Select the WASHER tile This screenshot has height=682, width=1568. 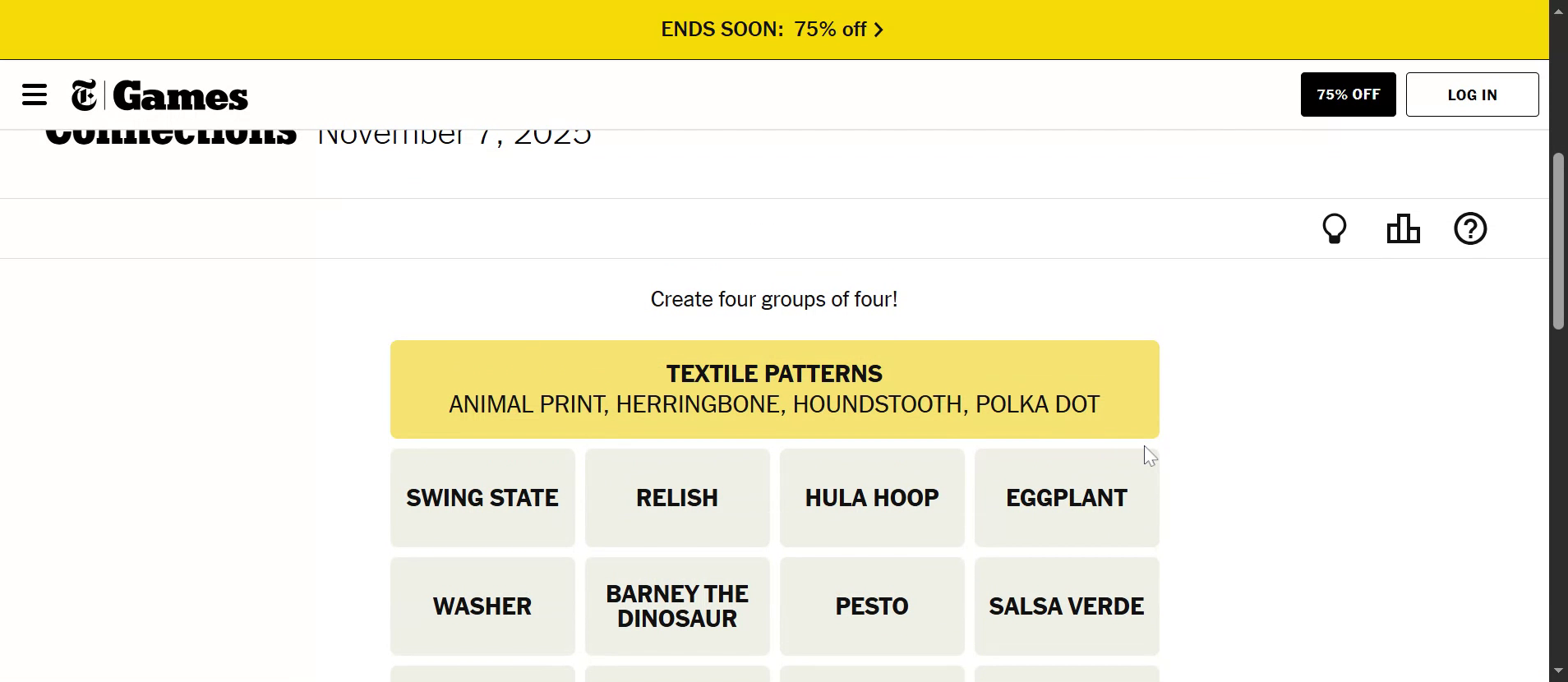pos(482,606)
